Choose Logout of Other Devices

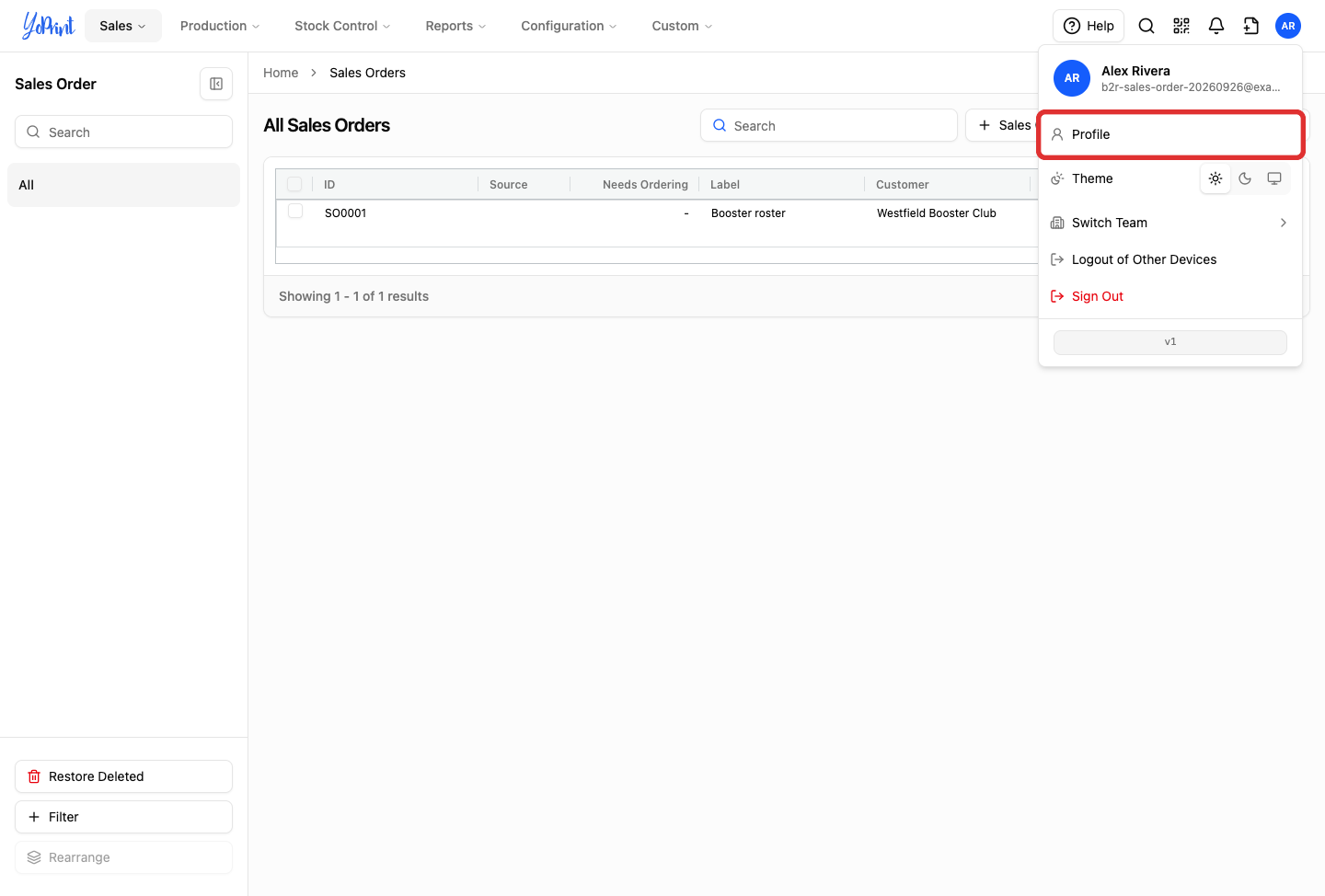point(1170,259)
